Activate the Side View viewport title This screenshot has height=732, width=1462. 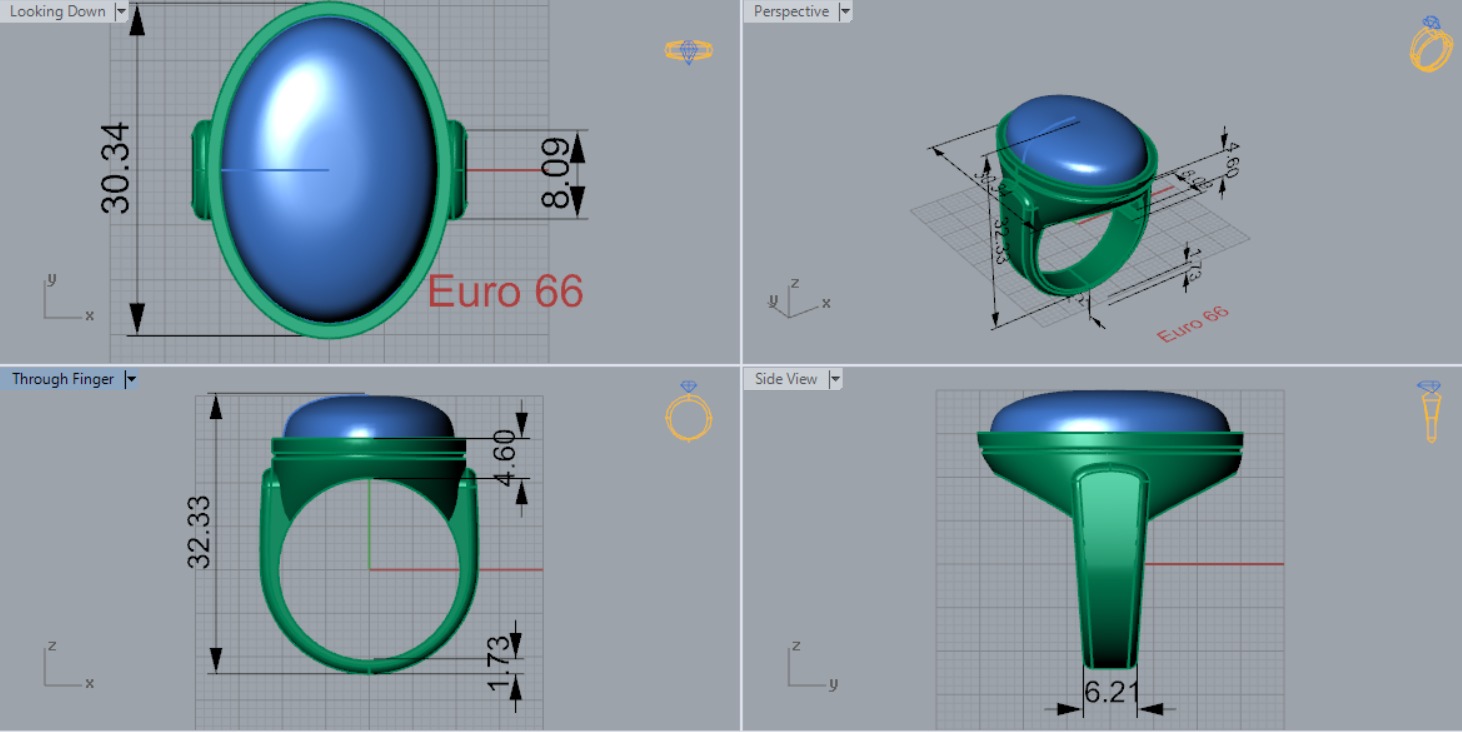pos(786,379)
